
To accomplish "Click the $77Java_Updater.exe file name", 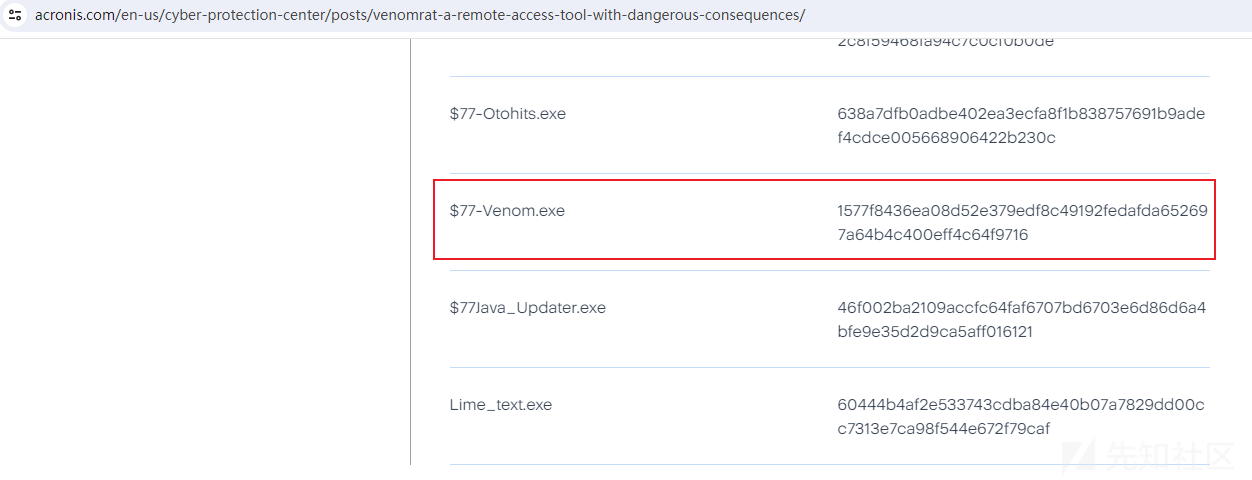I will click(x=528, y=308).
